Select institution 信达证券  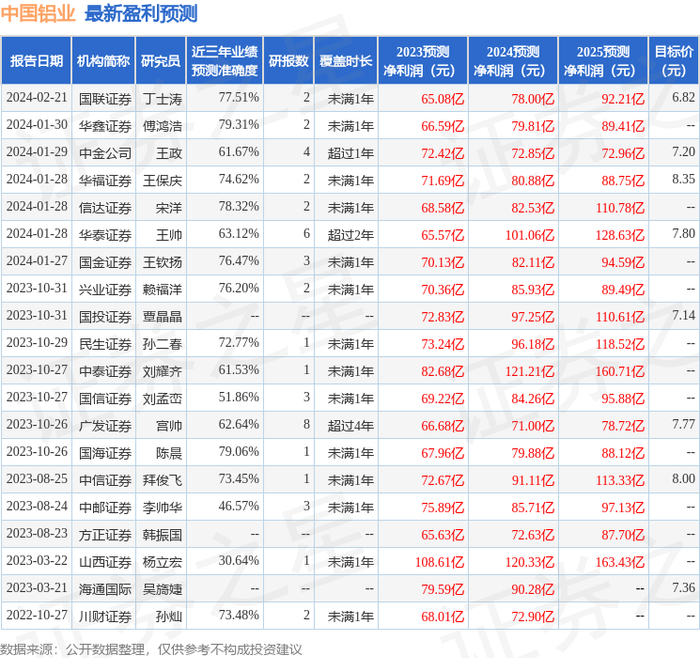(x=105, y=208)
